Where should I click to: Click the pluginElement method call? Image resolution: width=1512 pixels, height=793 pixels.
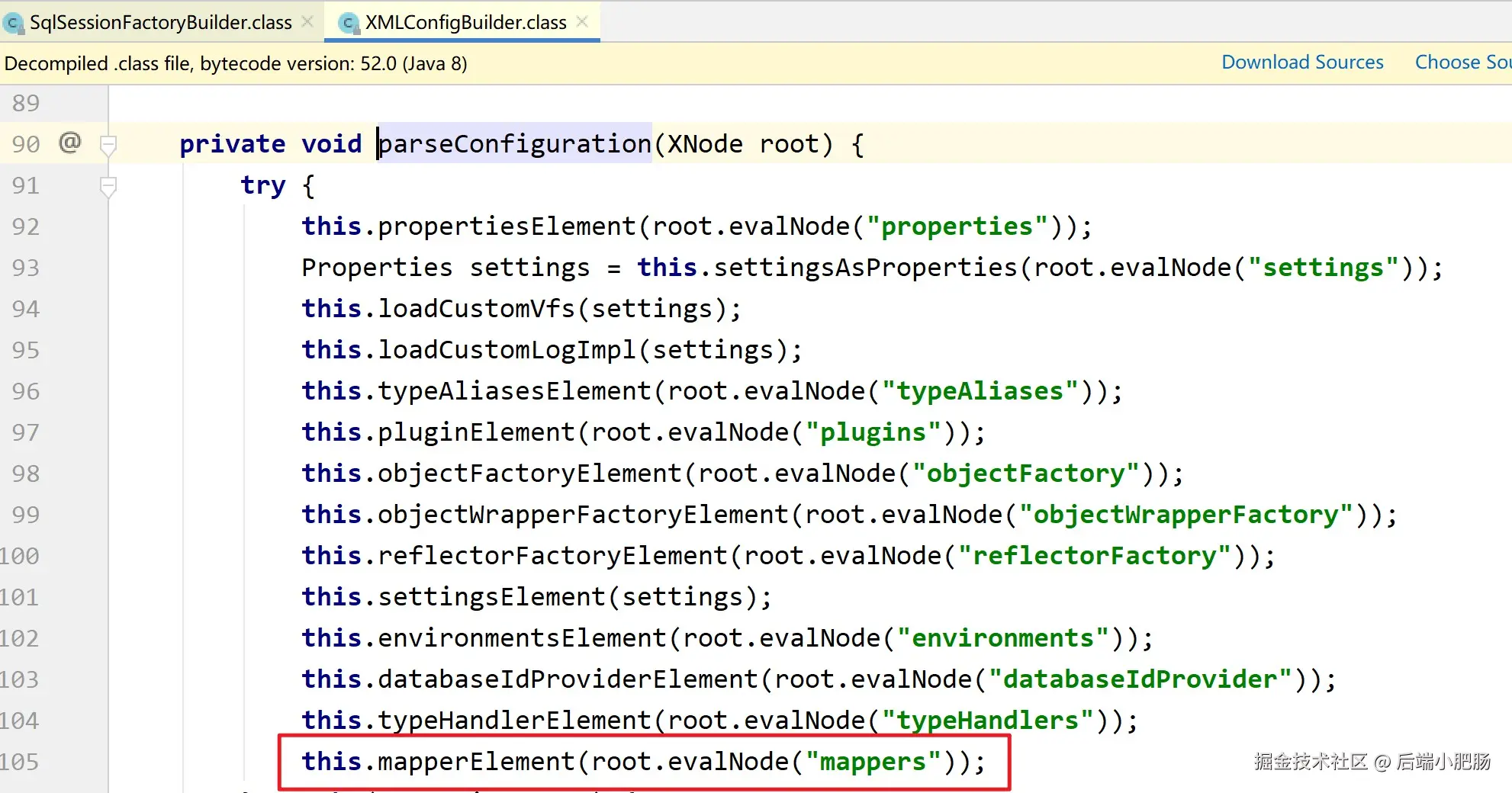(476, 432)
